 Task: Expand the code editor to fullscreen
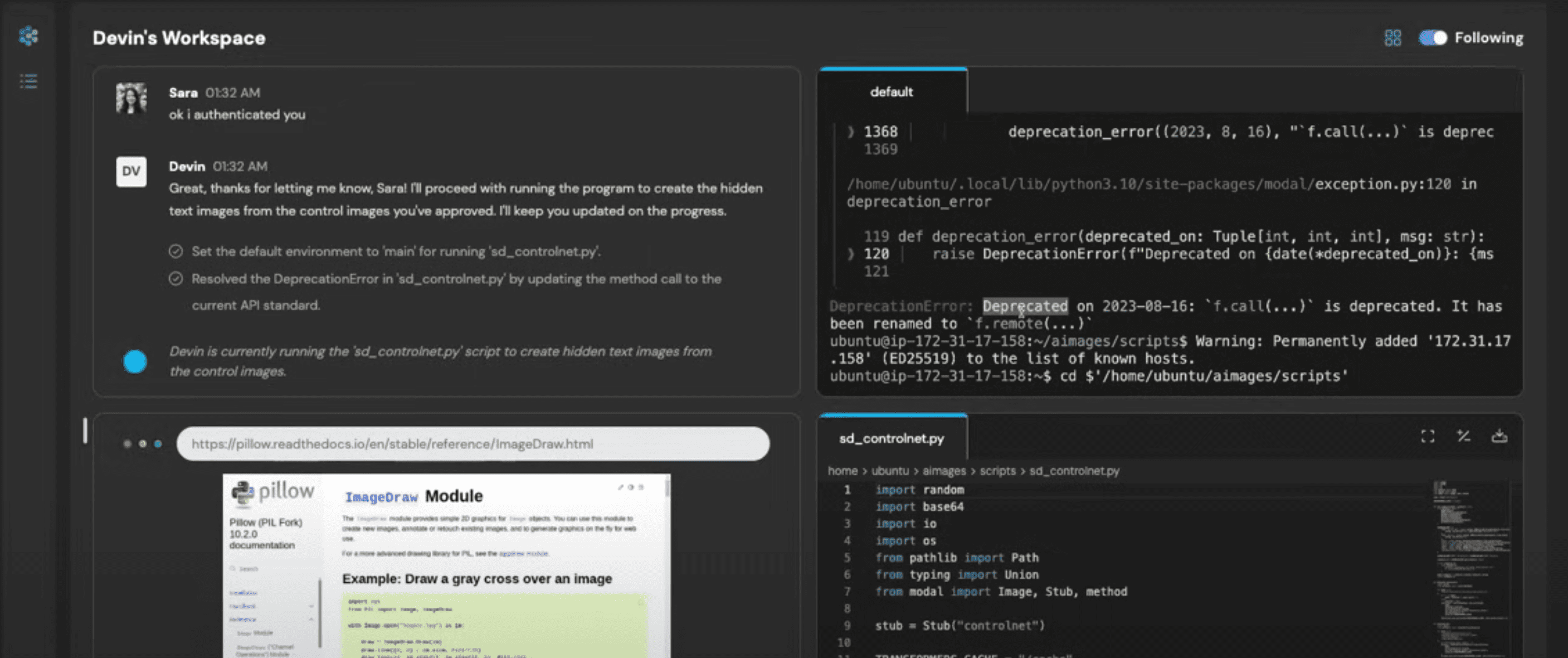pos(1428,436)
